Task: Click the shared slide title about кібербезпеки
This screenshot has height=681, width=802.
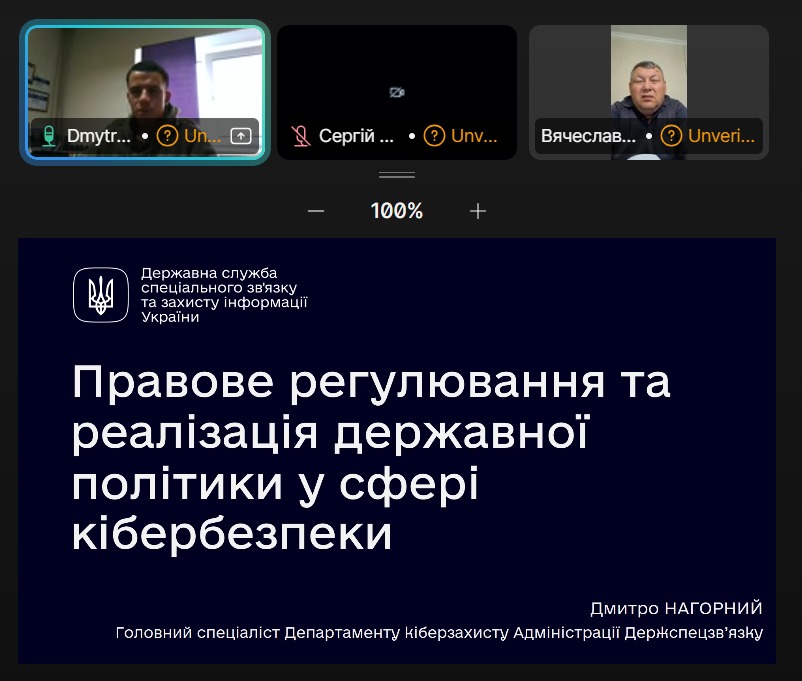Action: click(370, 459)
